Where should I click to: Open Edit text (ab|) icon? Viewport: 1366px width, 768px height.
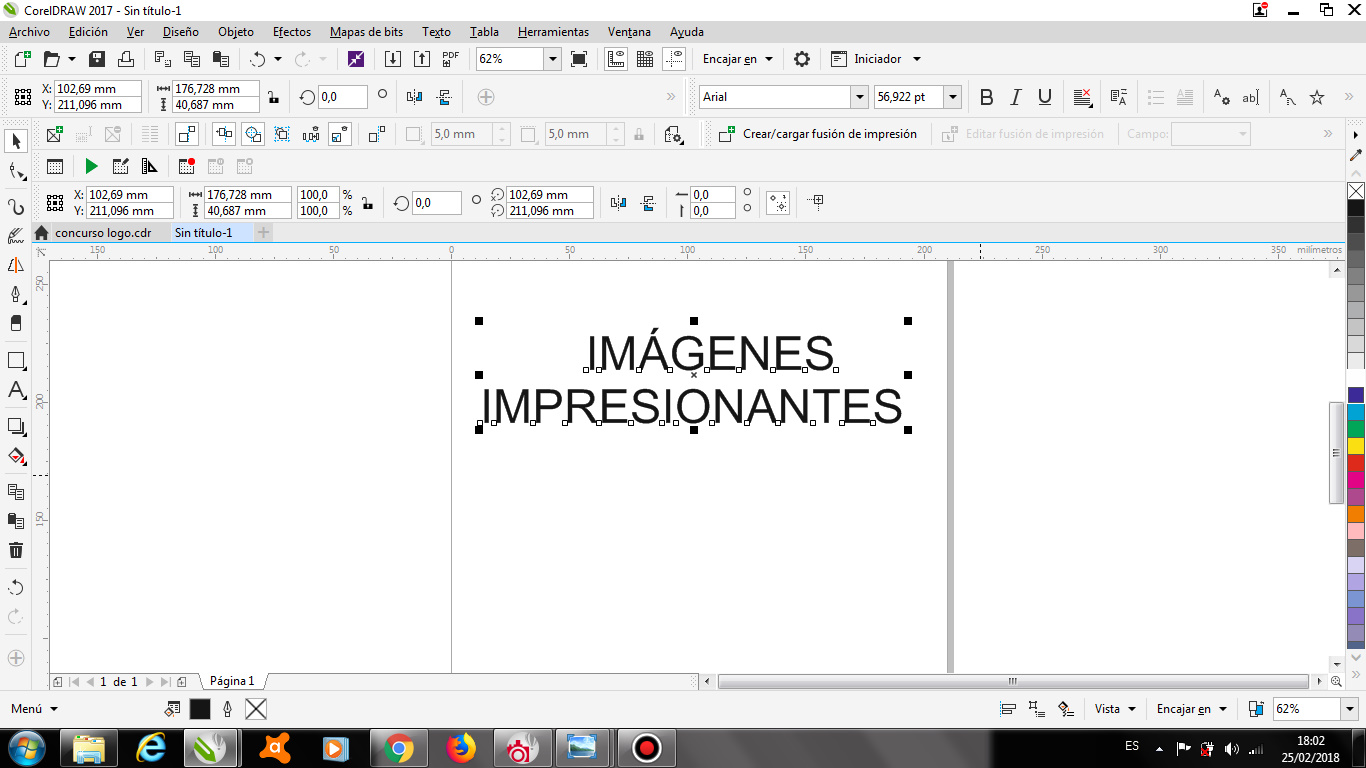tap(1250, 97)
